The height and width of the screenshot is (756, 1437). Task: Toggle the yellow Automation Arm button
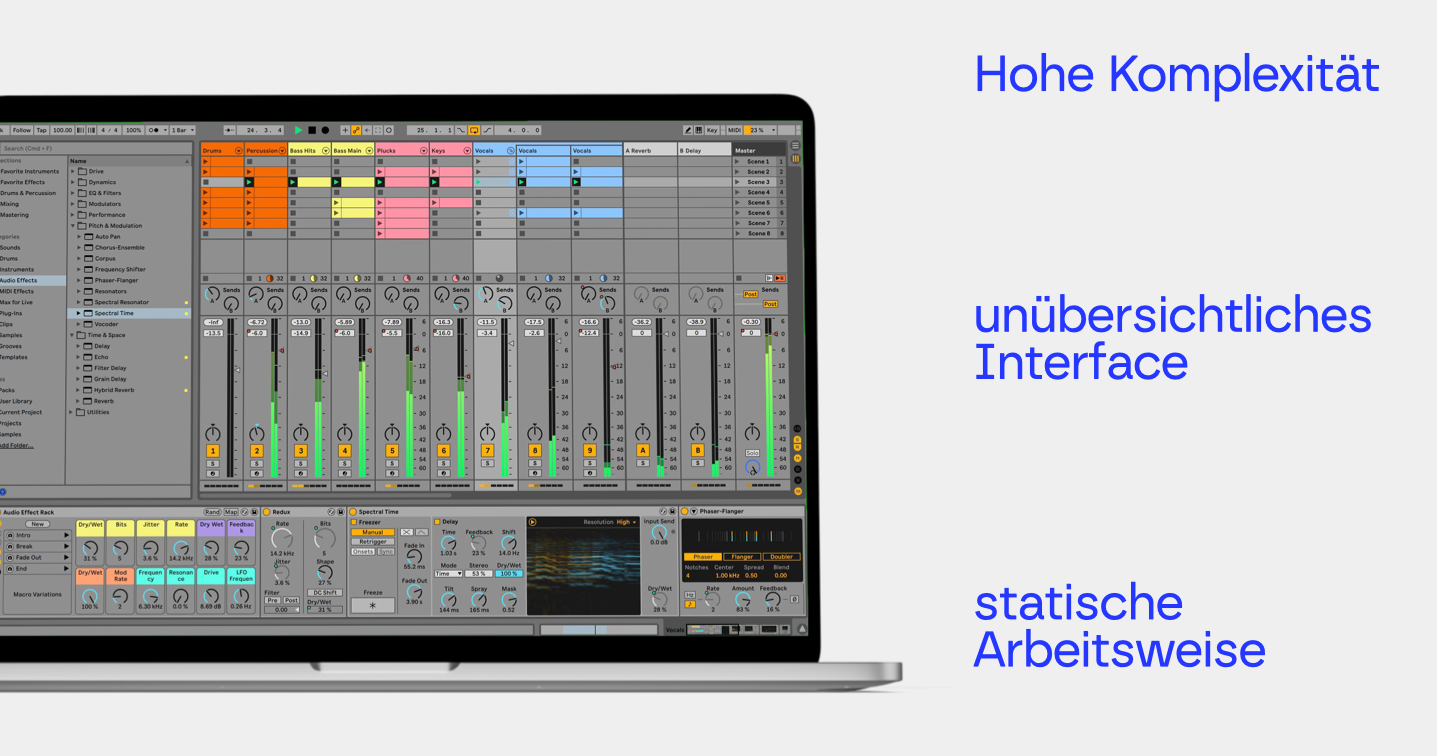click(356, 130)
